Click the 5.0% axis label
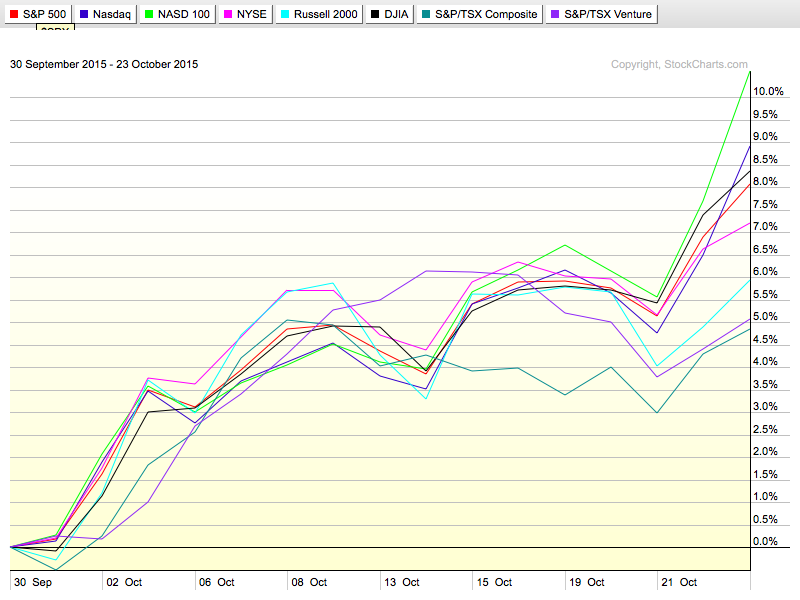Image resolution: width=800 pixels, height=600 pixels. [765, 316]
